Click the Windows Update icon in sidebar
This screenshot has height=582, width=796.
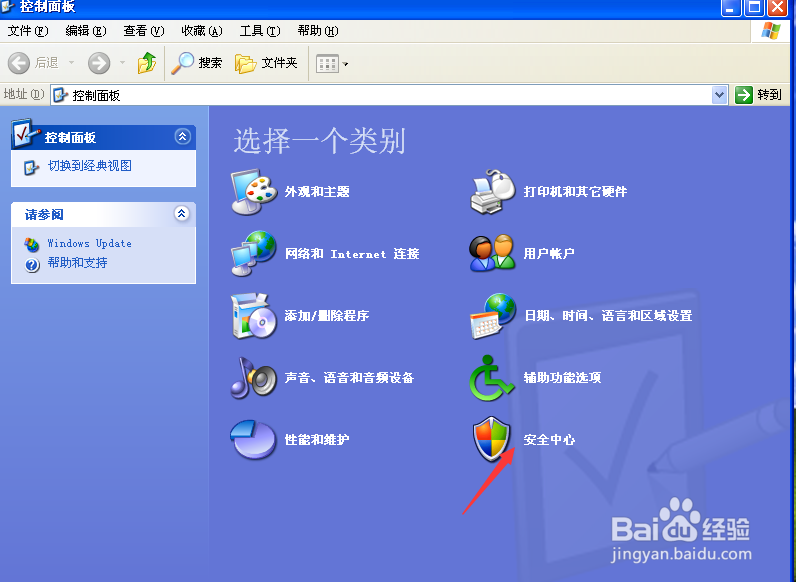tap(31, 244)
